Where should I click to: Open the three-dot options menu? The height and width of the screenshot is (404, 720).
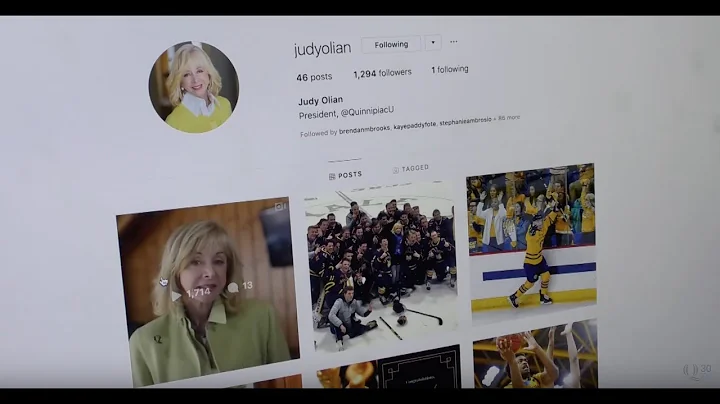[454, 42]
